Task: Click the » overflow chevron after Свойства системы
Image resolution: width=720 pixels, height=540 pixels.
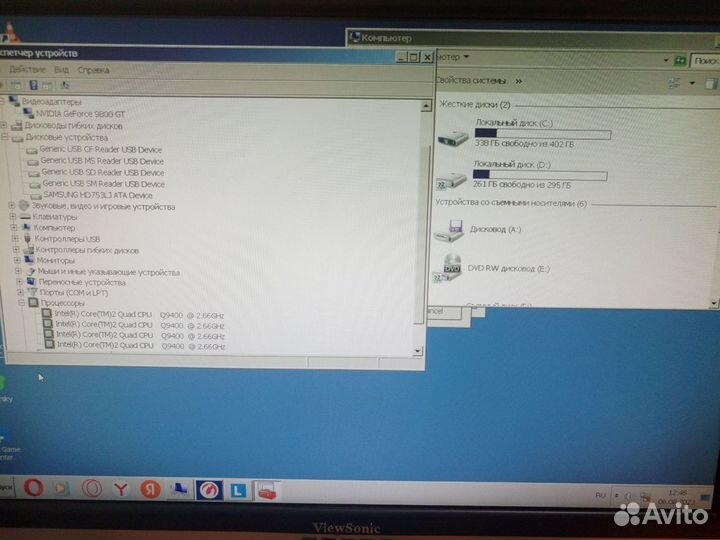Action: coord(519,81)
